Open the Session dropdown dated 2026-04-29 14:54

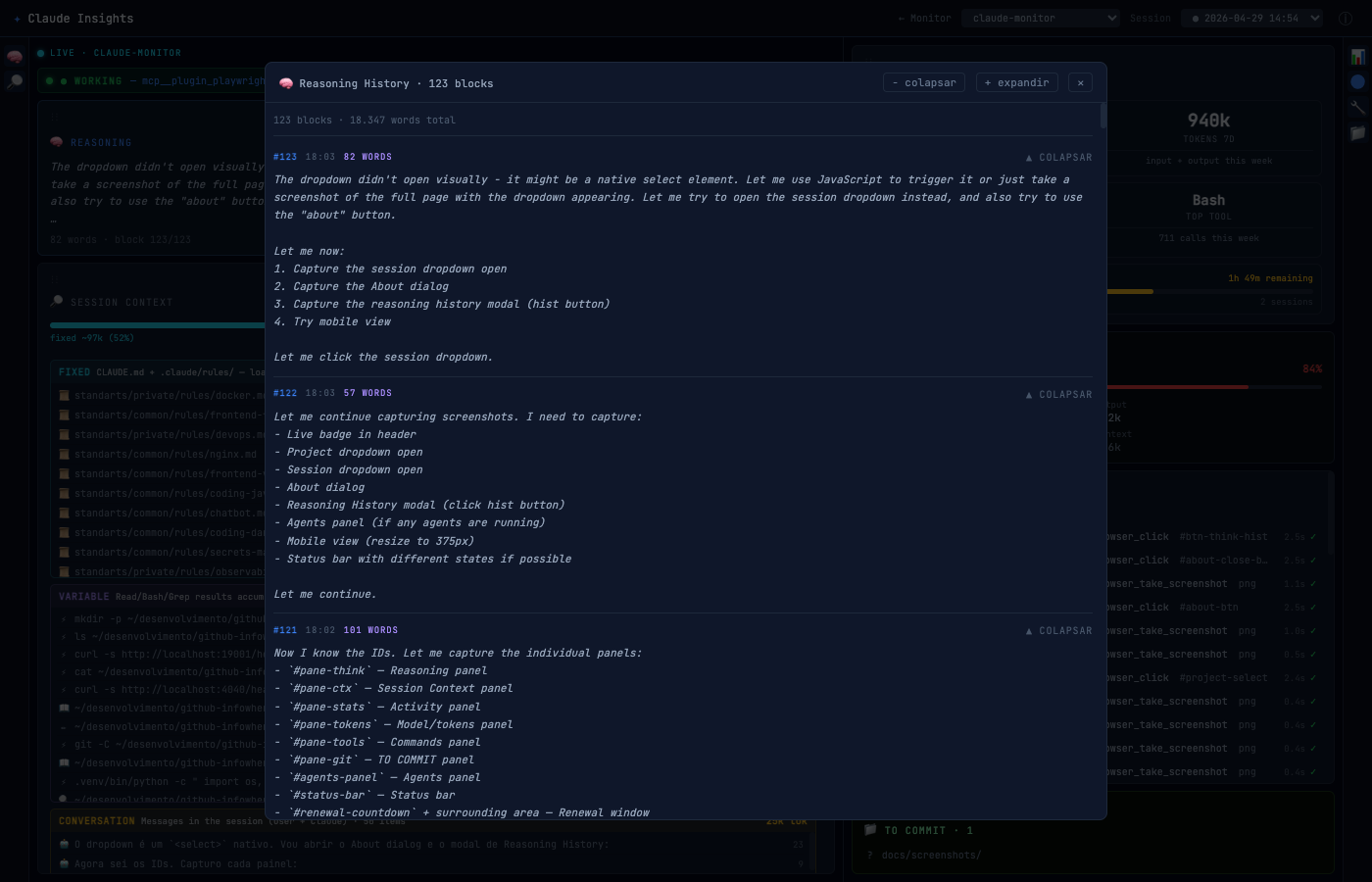[1252, 19]
